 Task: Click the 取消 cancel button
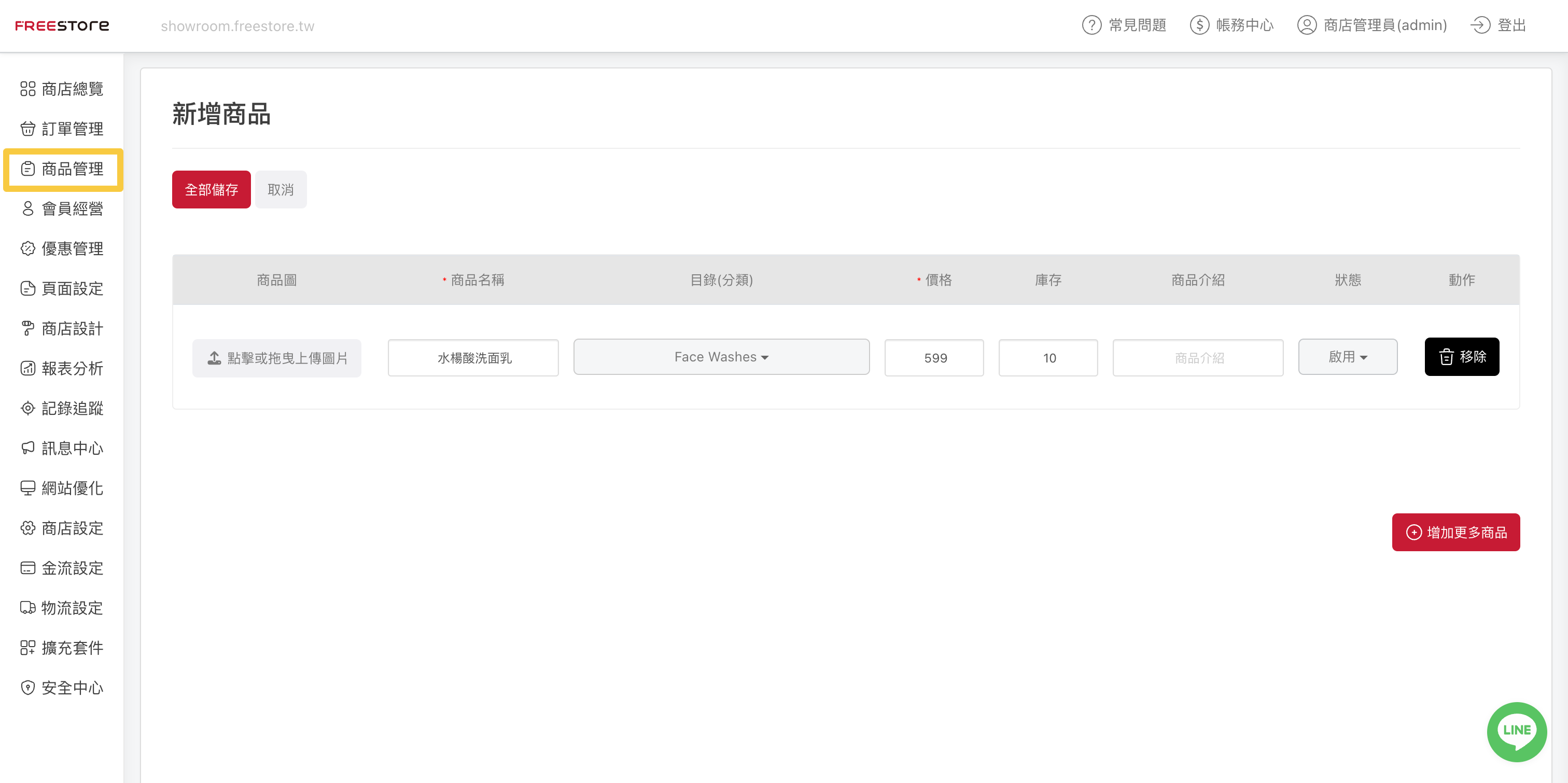281,189
